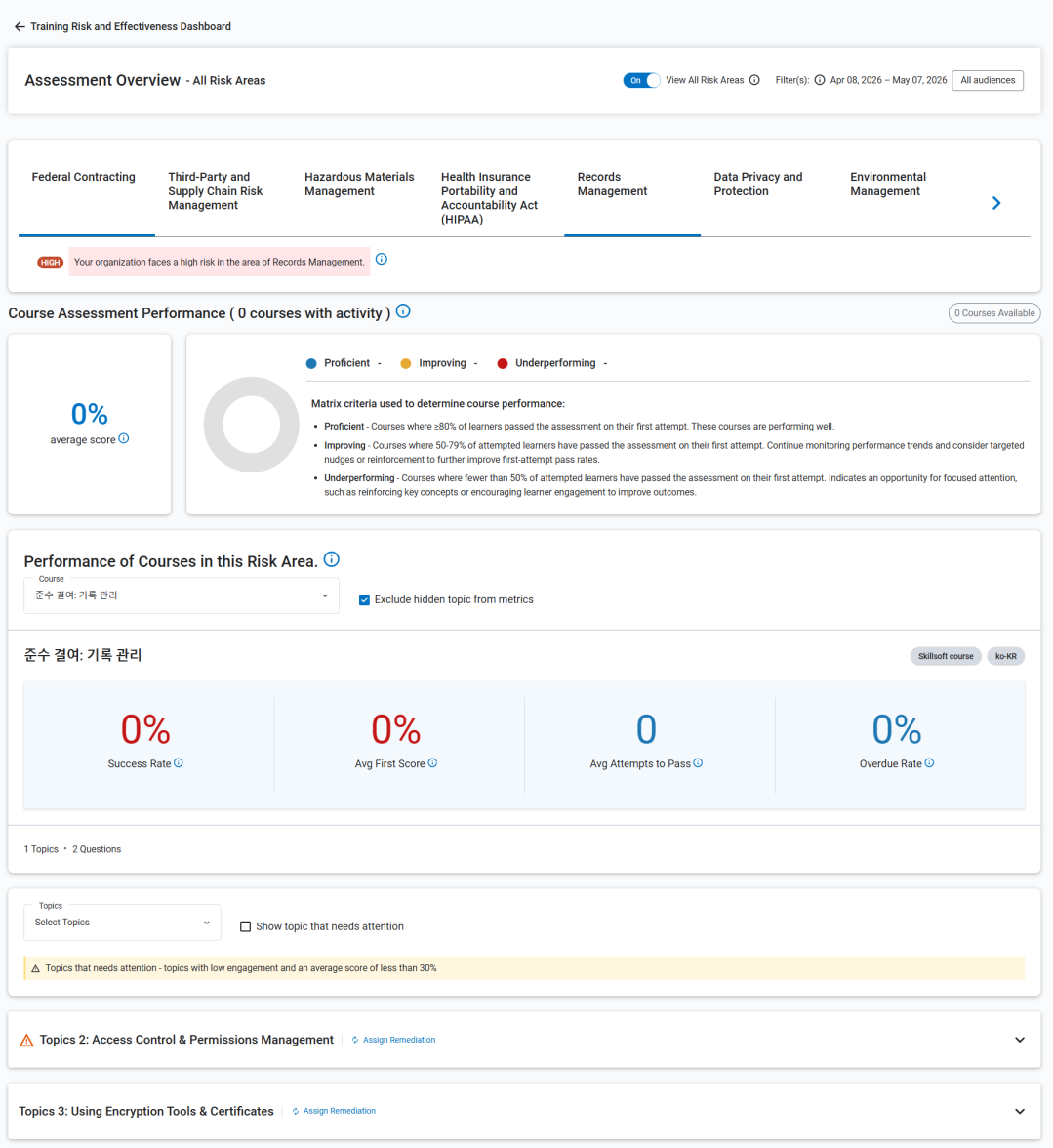Click the red Underperforming legend dot
Screen dimensions: 1053x1148
pos(502,364)
